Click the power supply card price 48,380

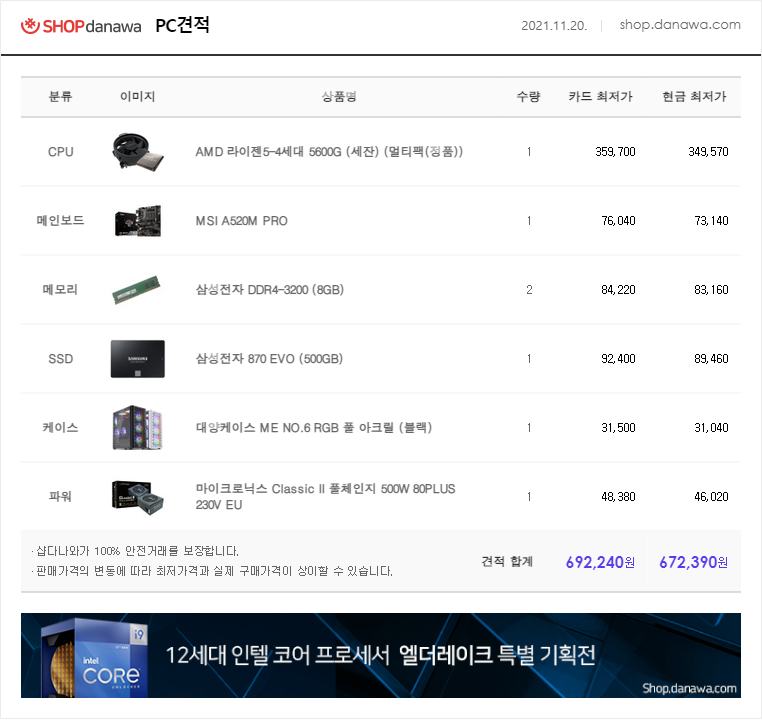pos(618,497)
